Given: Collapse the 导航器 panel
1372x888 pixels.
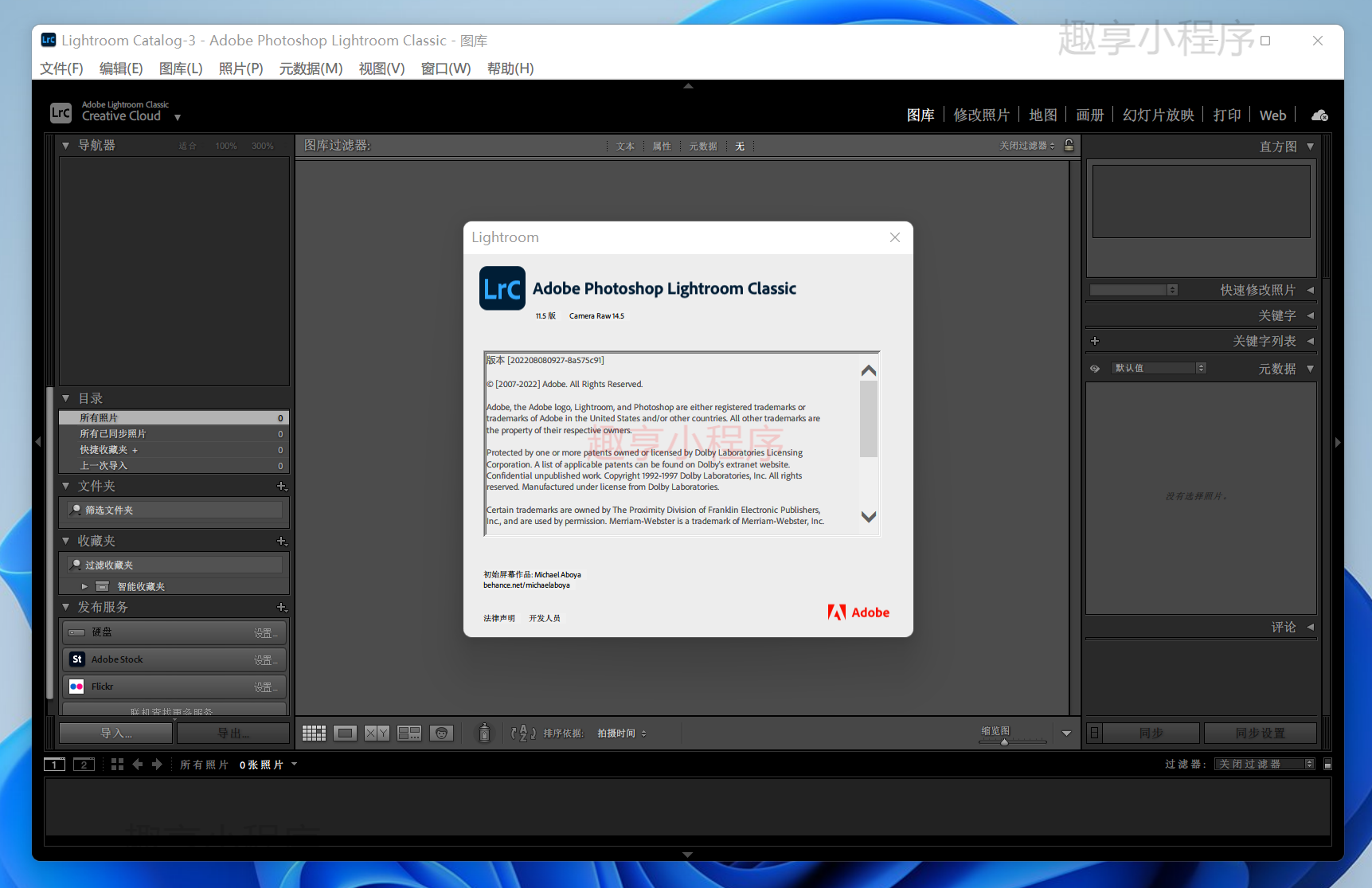Looking at the screenshot, I should click(66, 146).
